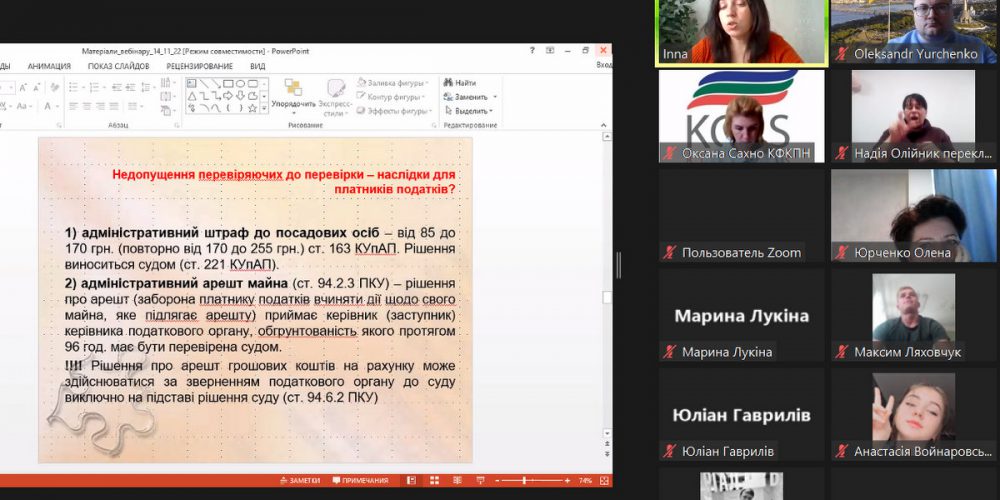Select Inna's video tile
This screenshot has height=500, width=1000.
739,32
